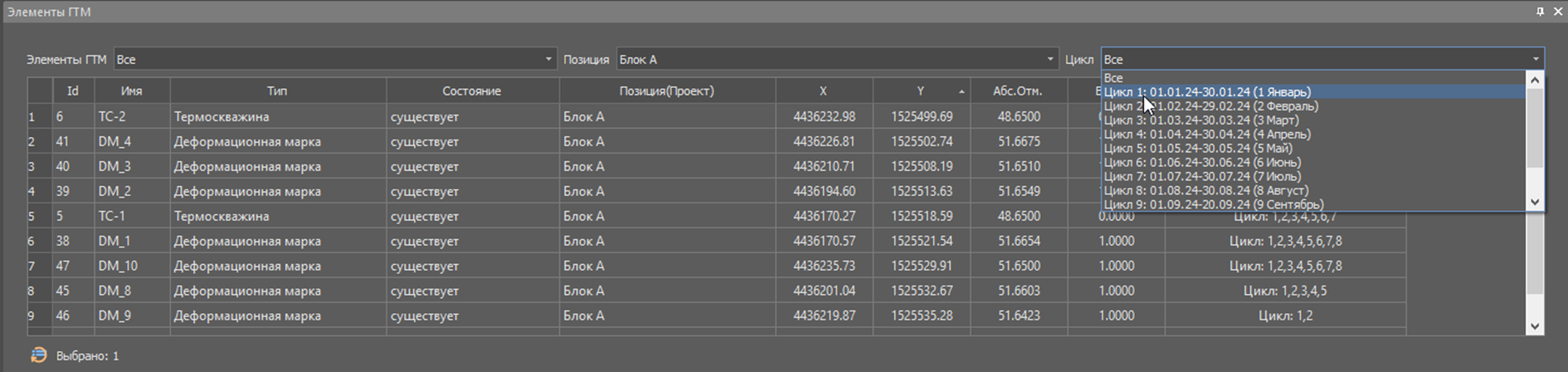
Task: Collapse the Цикл dropdown via its arrow
Action: point(1536,60)
